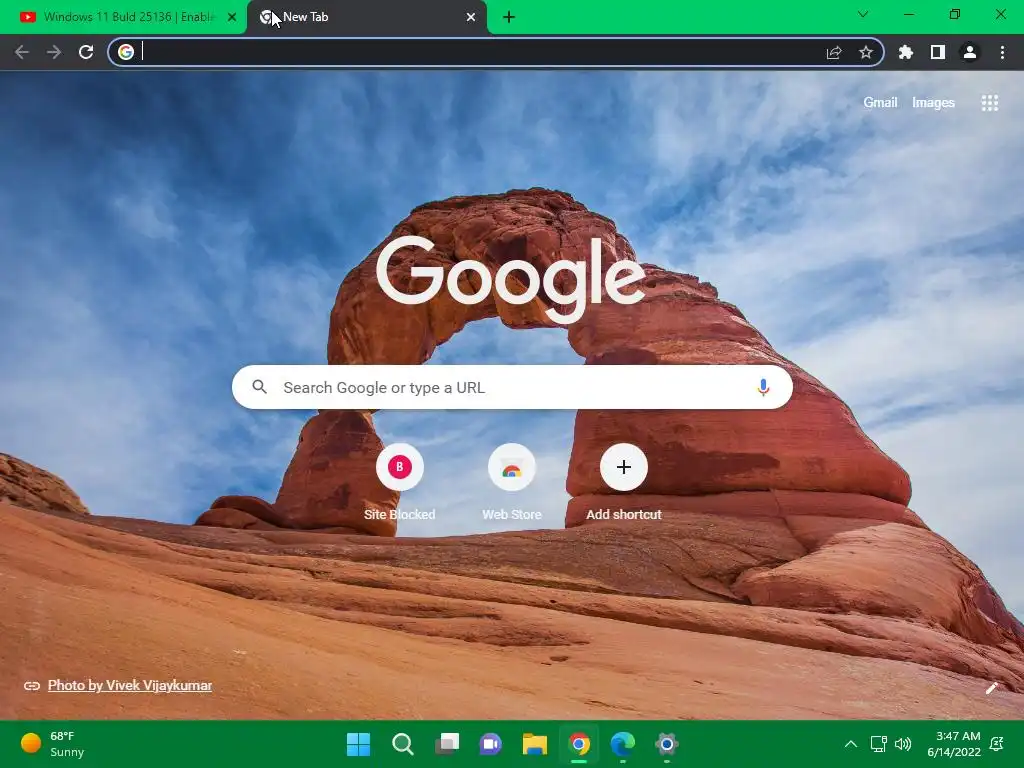Select the New Tab tab
The height and width of the screenshot is (768, 1024).
tap(366, 17)
